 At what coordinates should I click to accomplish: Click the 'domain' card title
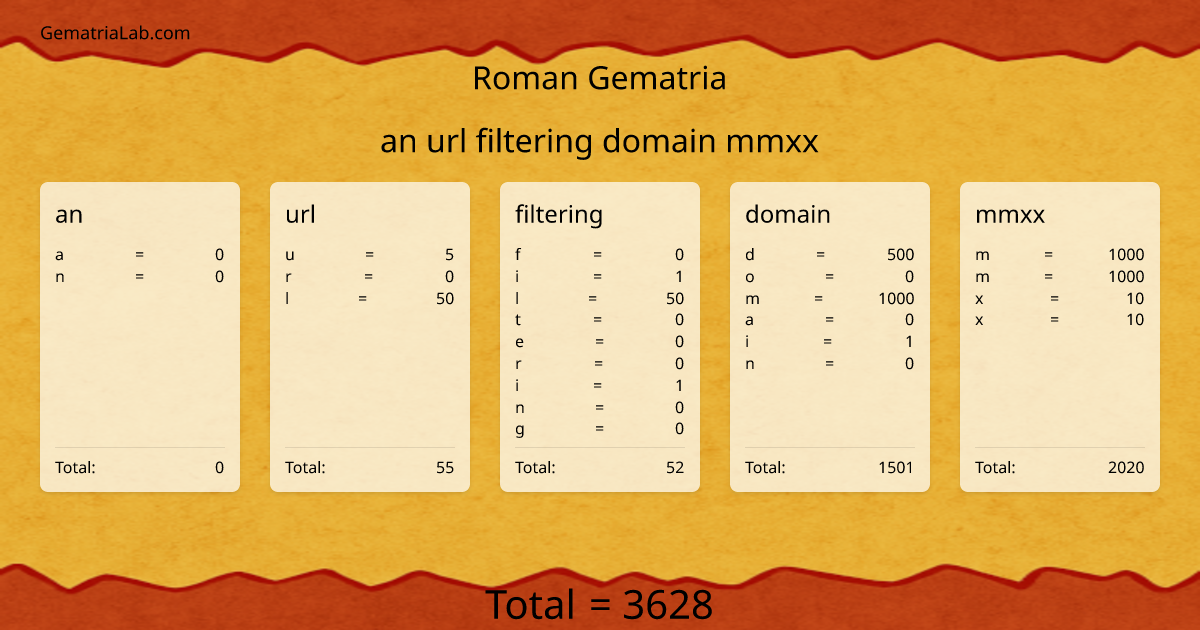pos(788,214)
